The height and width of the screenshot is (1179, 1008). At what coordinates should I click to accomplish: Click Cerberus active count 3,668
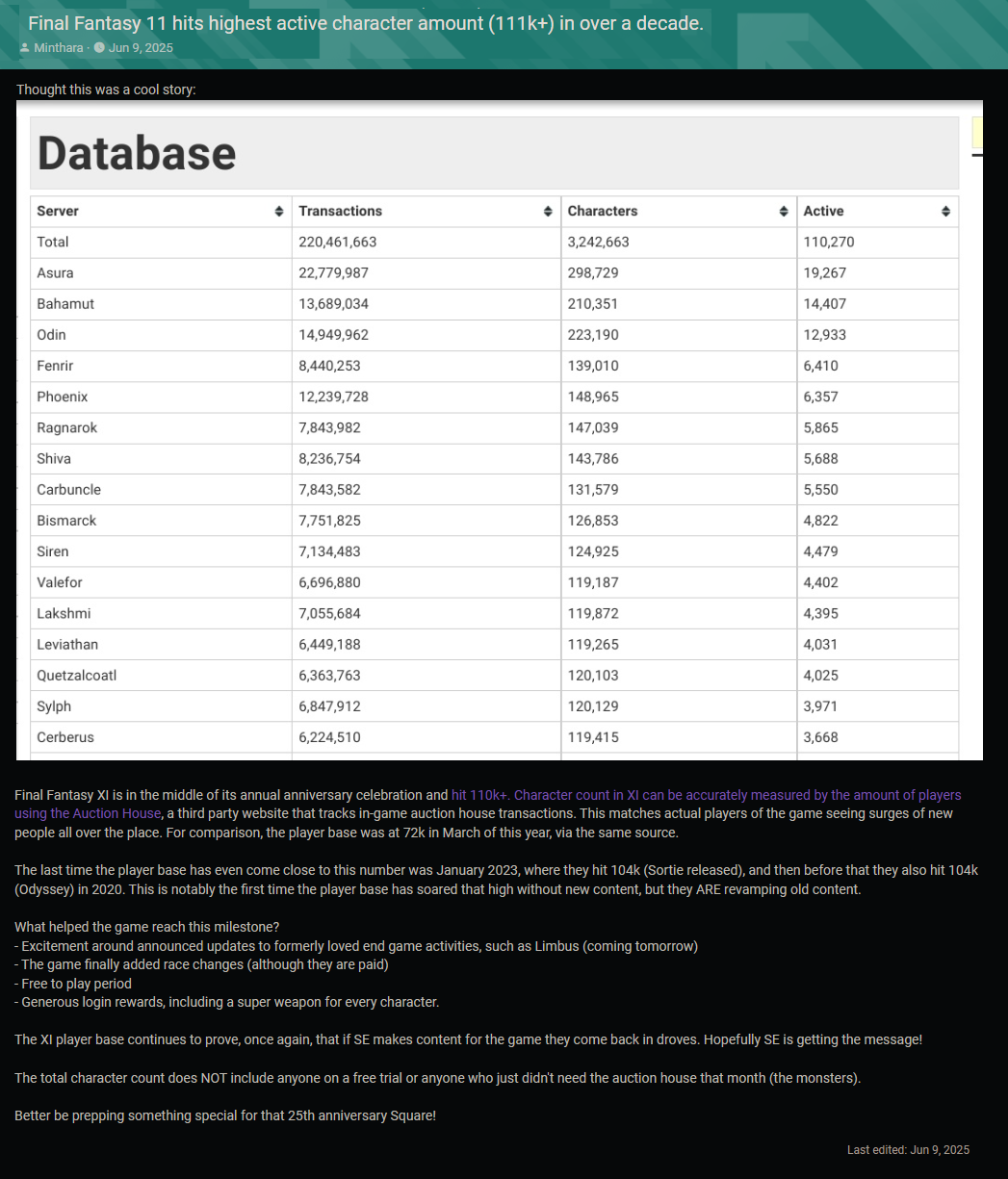[x=820, y=736]
